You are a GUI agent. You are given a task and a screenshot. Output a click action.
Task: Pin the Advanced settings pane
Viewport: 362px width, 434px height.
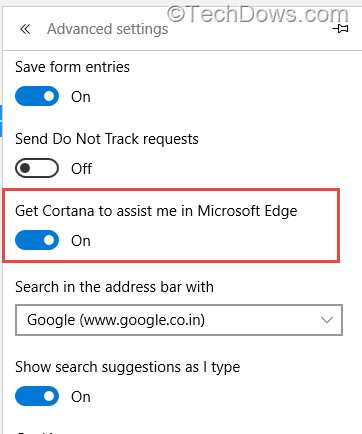(x=340, y=29)
